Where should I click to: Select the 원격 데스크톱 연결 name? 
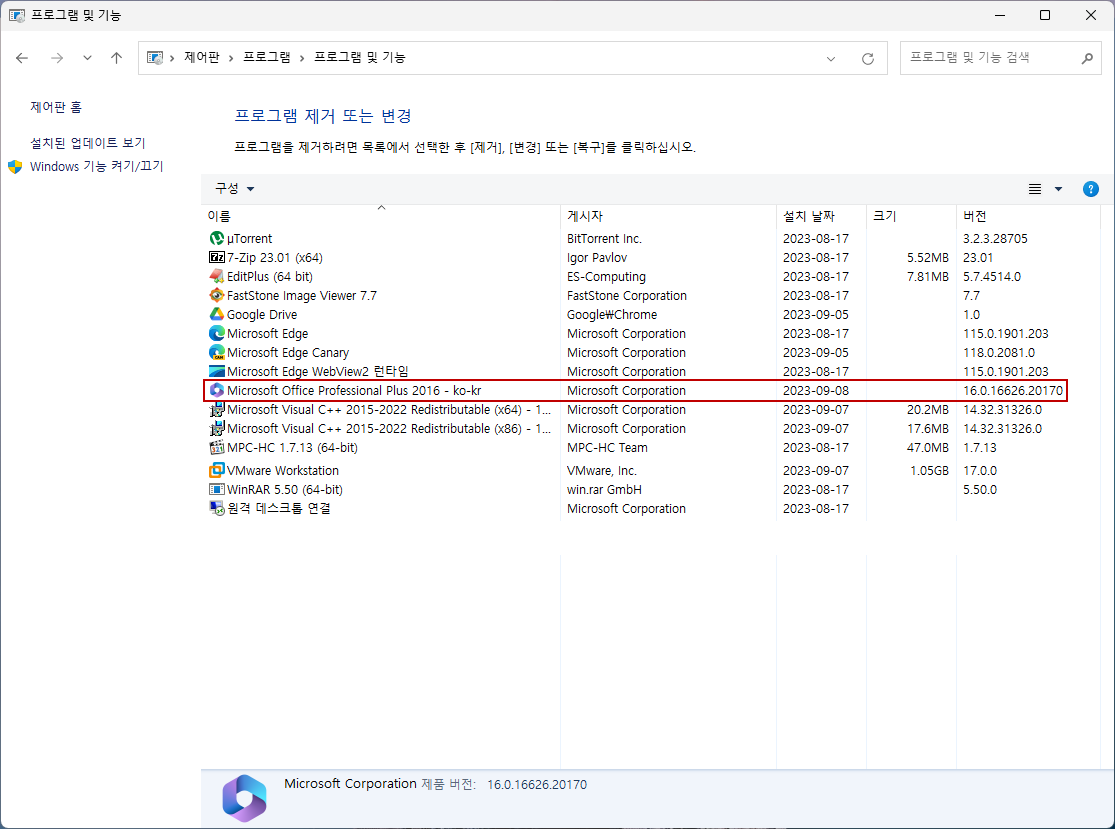(x=279, y=508)
